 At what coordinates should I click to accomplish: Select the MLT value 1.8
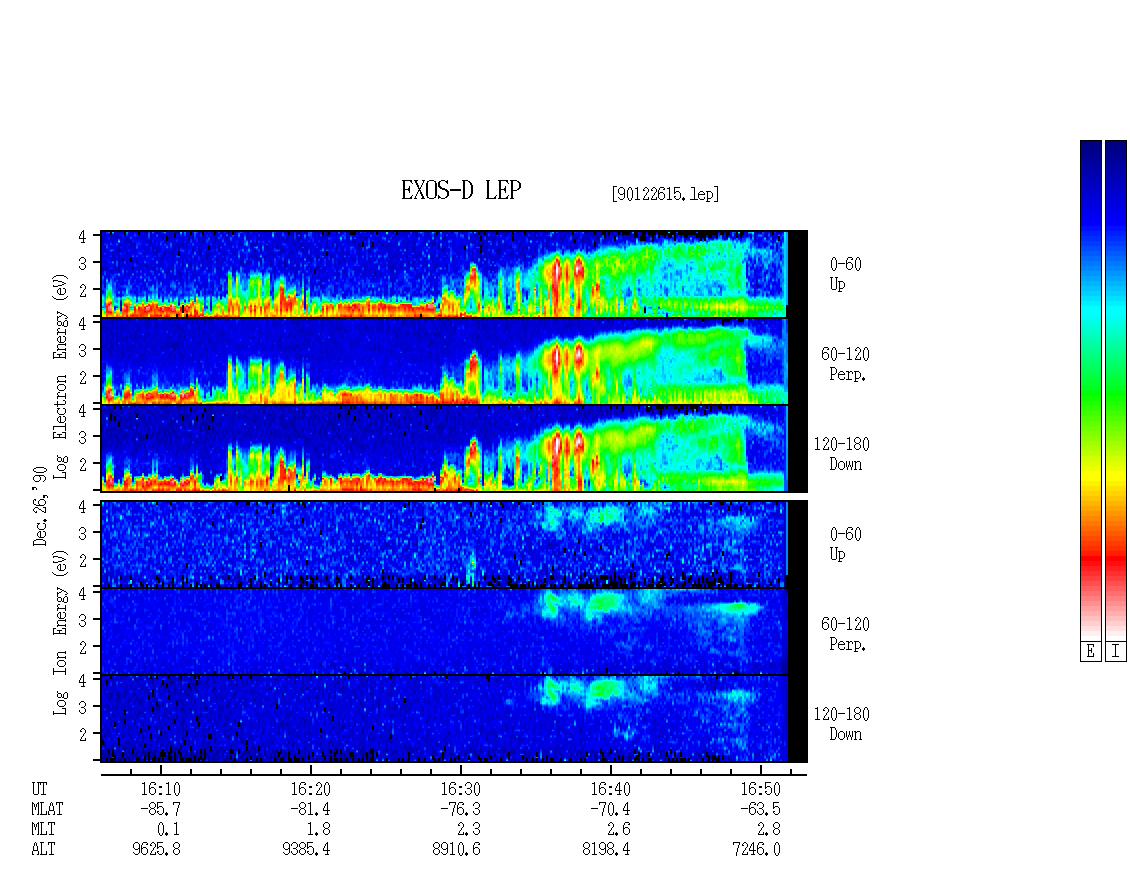click(x=319, y=830)
